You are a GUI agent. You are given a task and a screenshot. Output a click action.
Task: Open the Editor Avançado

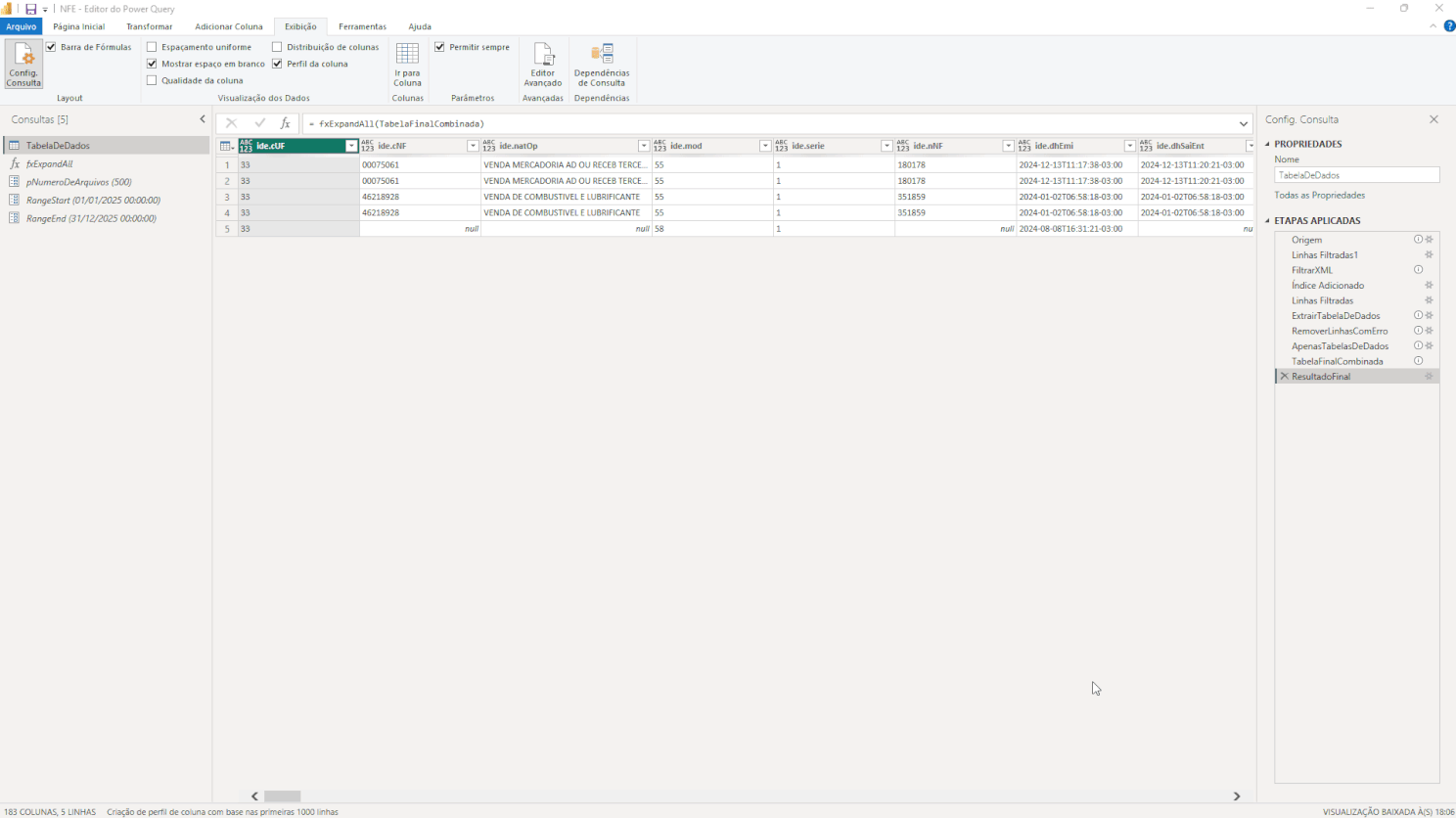pos(542,64)
